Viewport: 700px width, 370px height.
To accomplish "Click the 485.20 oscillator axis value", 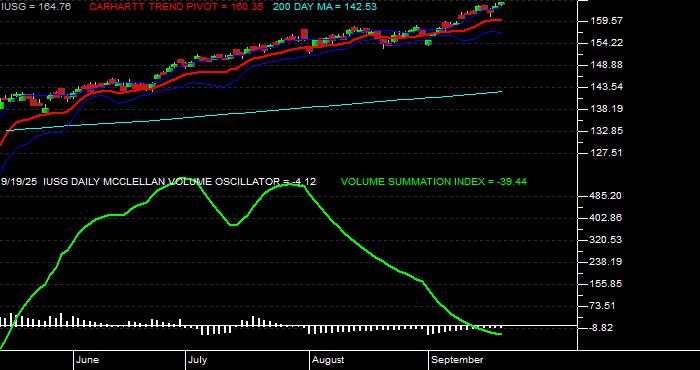I will click(x=606, y=196).
